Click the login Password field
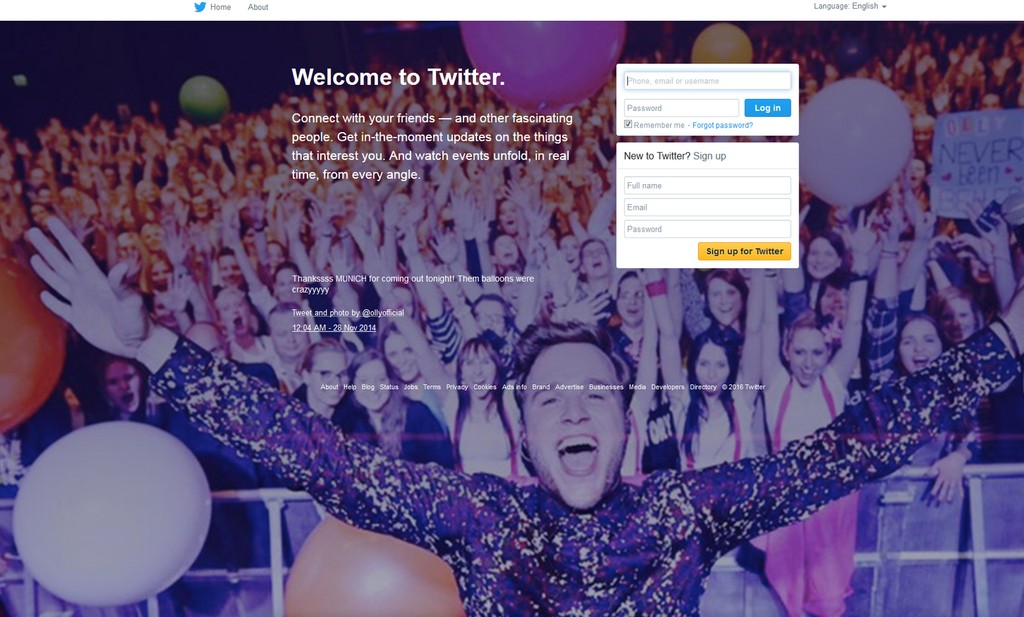This screenshot has height=617, width=1024. 681,108
